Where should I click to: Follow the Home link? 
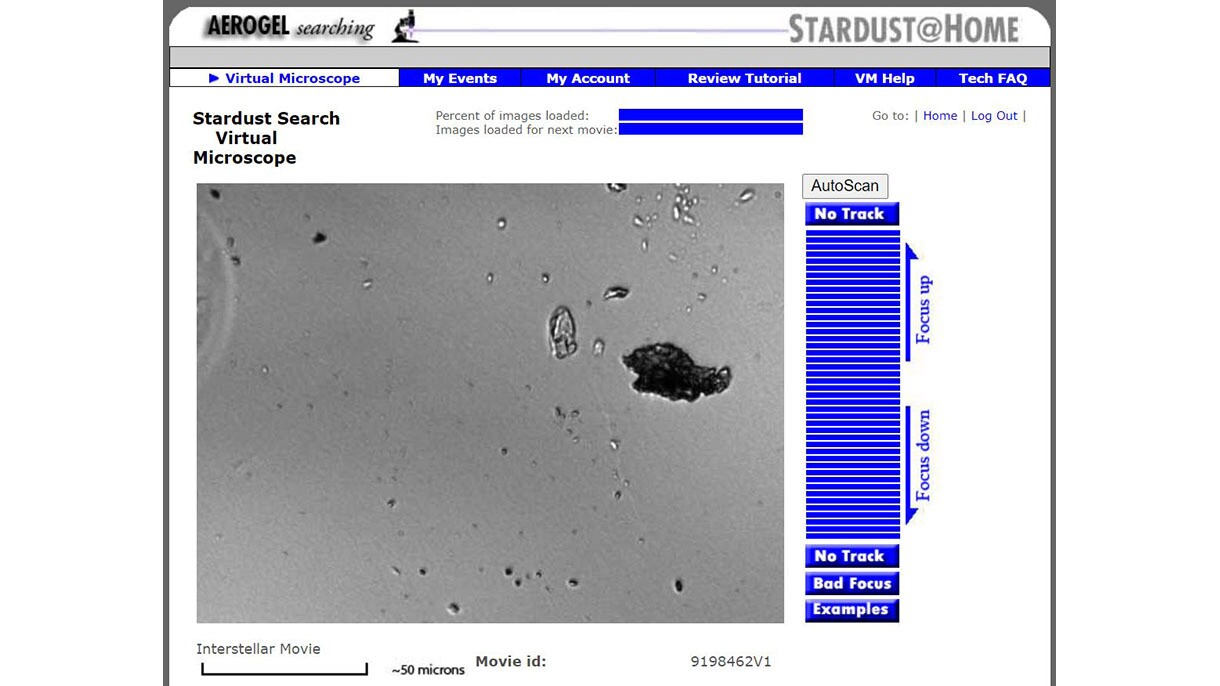point(940,116)
